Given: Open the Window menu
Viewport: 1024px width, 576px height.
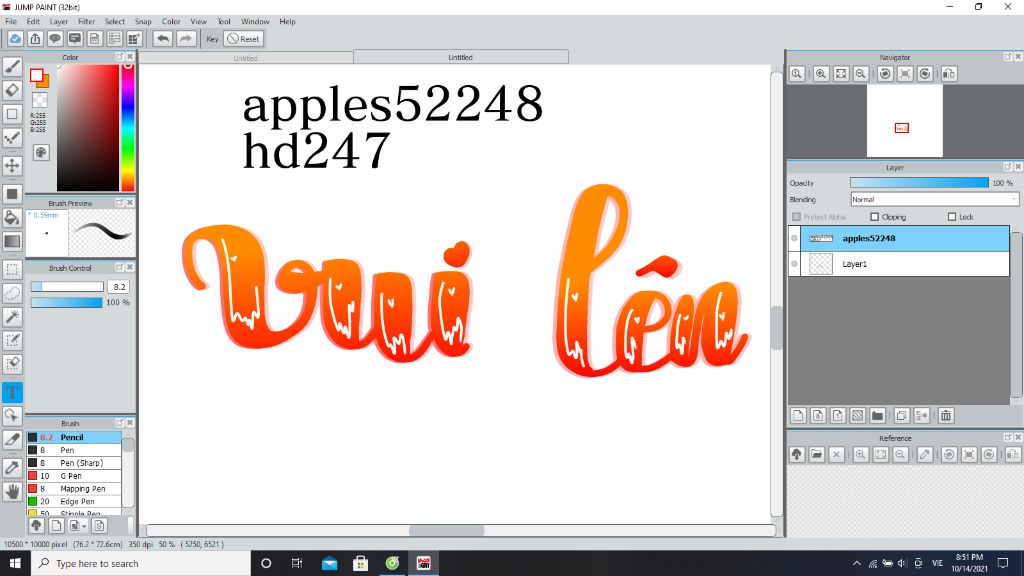Looking at the screenshot, I should 255,22.
